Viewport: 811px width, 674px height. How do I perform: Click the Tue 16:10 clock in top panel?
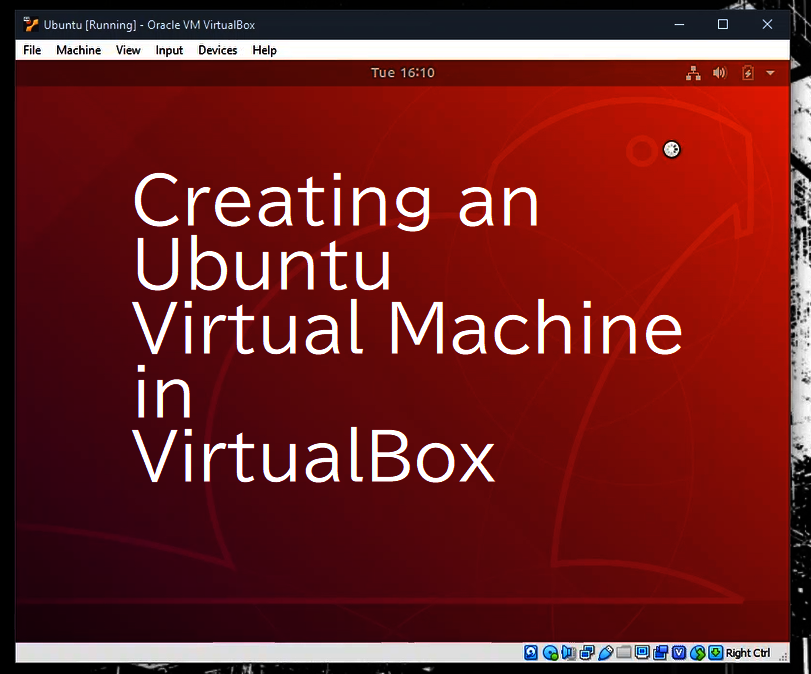click(x=402, y=72)
